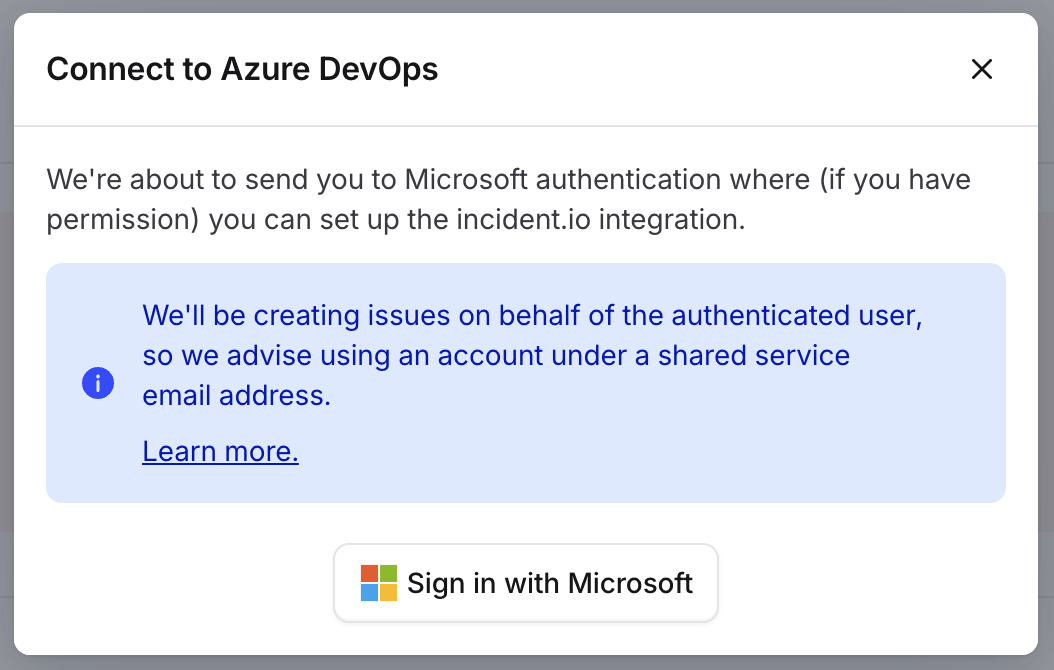Screen dimensions: 1054x670
Task: Click the Microsoft four-square logo
Action: click(x=378, y=583)
